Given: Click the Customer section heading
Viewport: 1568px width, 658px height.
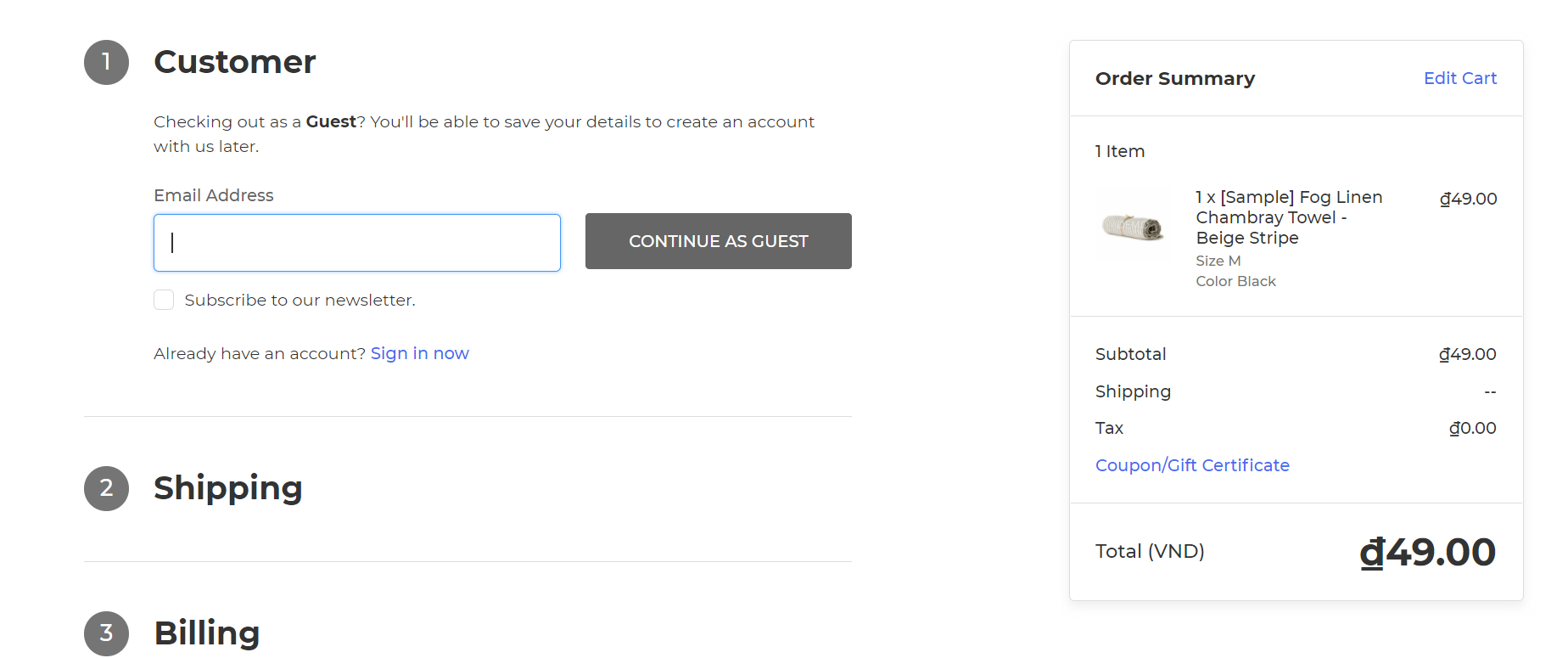Looking at the screenshot, I should 234,62.
